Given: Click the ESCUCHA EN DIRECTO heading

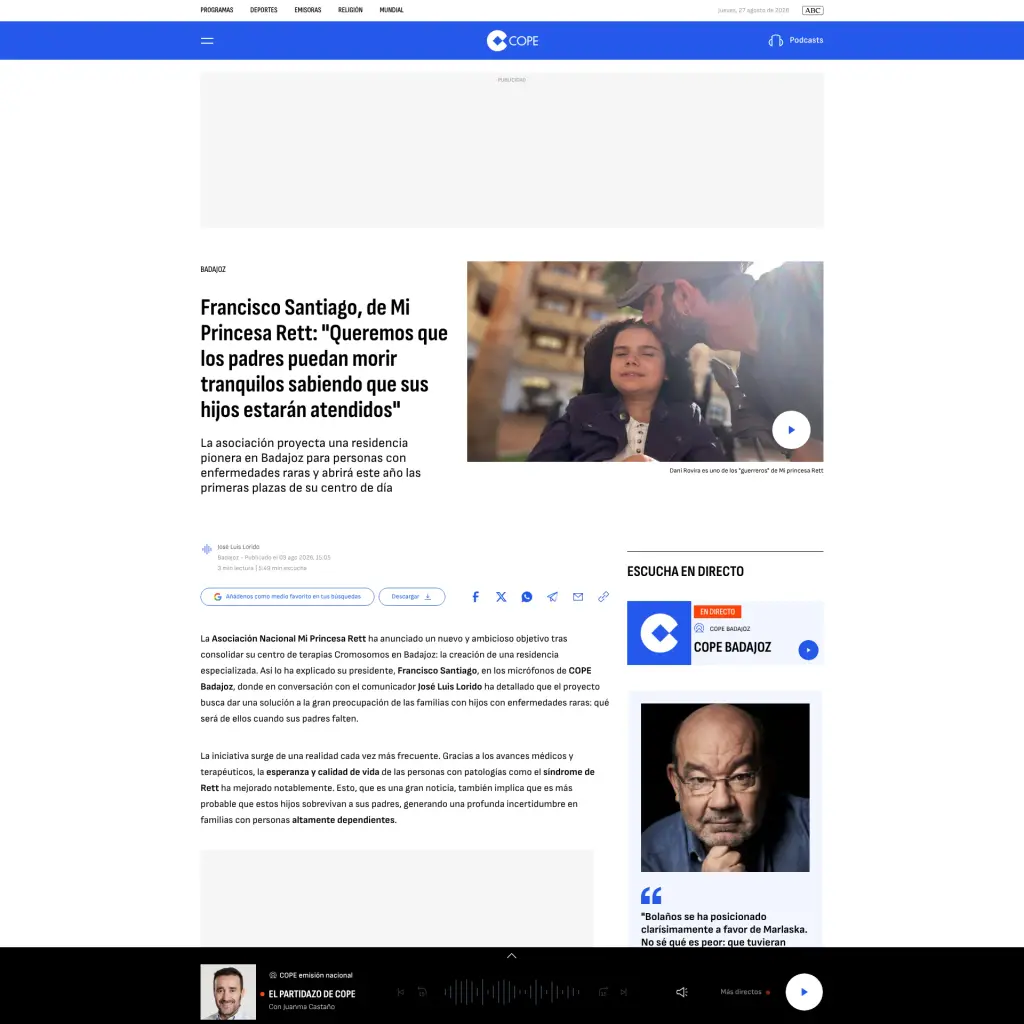Looking at the screenshot, I should (x=685, y=571).
